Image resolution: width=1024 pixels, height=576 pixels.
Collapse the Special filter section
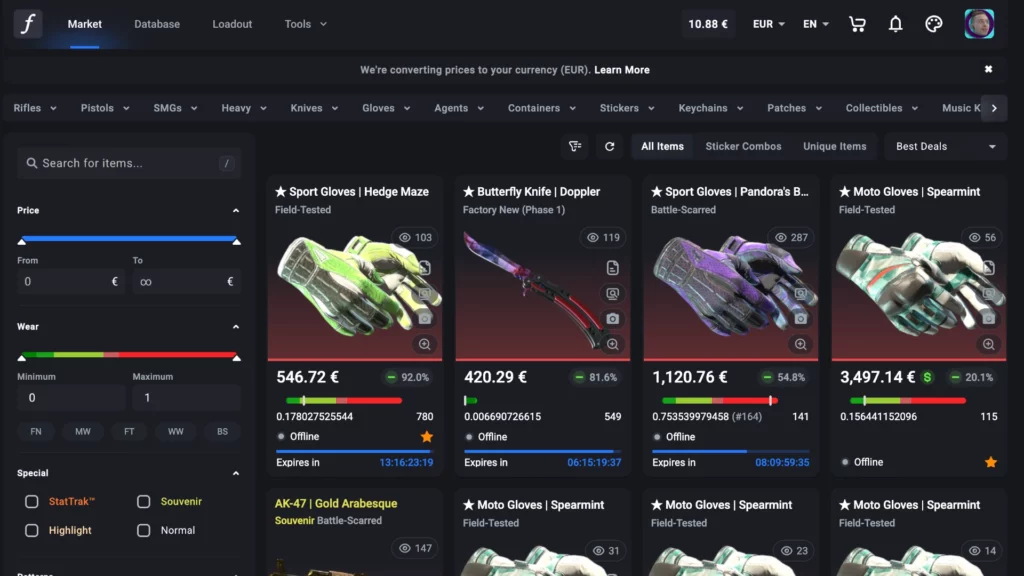(x=236, y=473)
